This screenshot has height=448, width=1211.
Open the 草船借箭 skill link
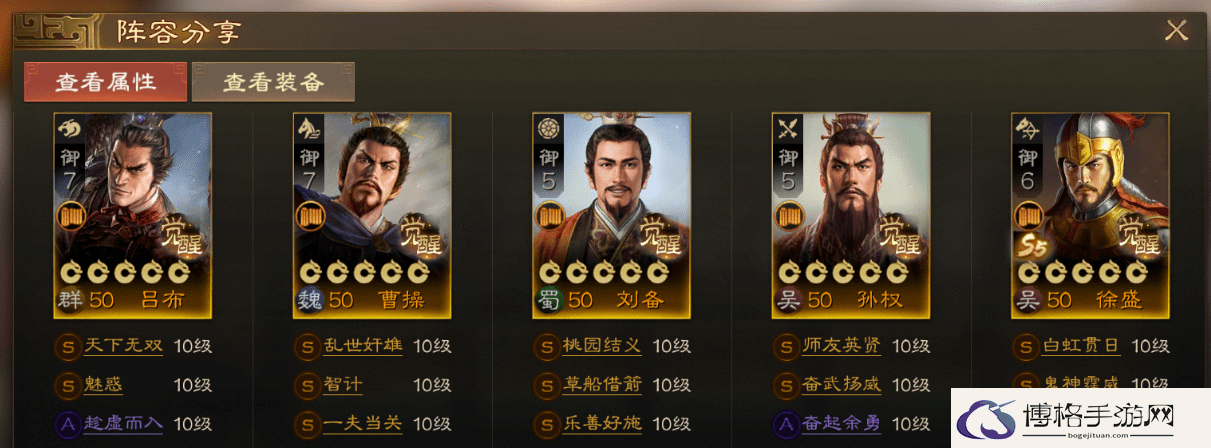pyautogui.click(x=603, y=384)
